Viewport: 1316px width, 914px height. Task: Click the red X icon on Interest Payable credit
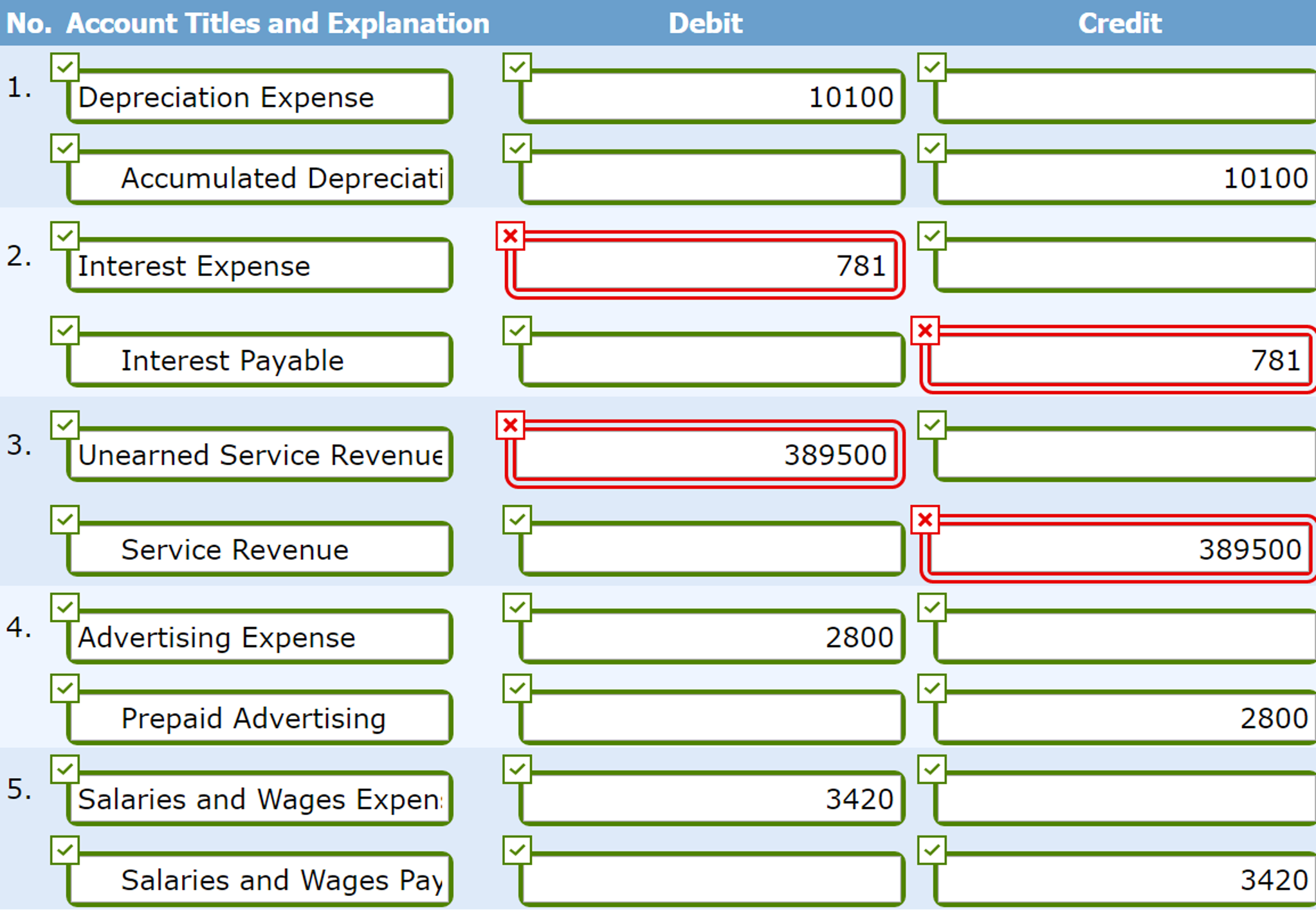(x=926, y=331)
